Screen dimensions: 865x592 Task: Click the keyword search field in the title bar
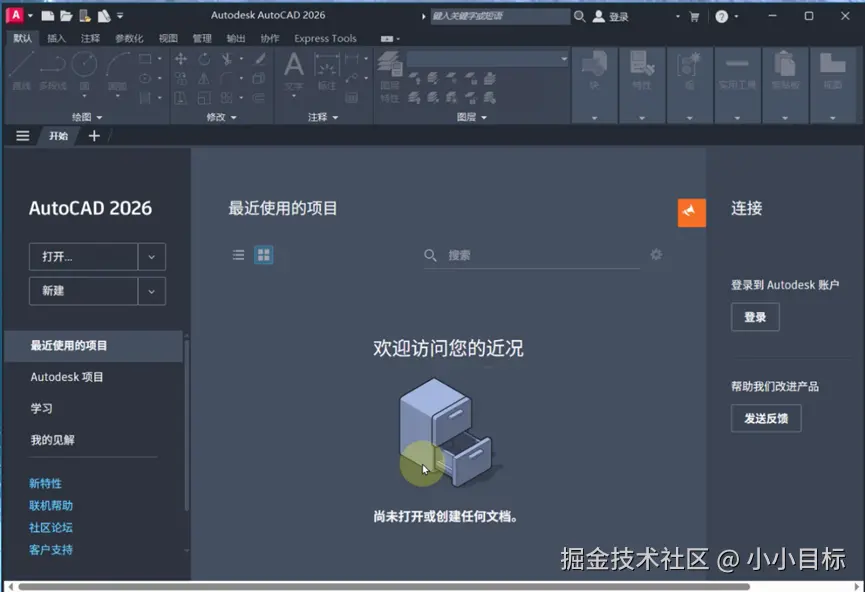click(500, 17)
